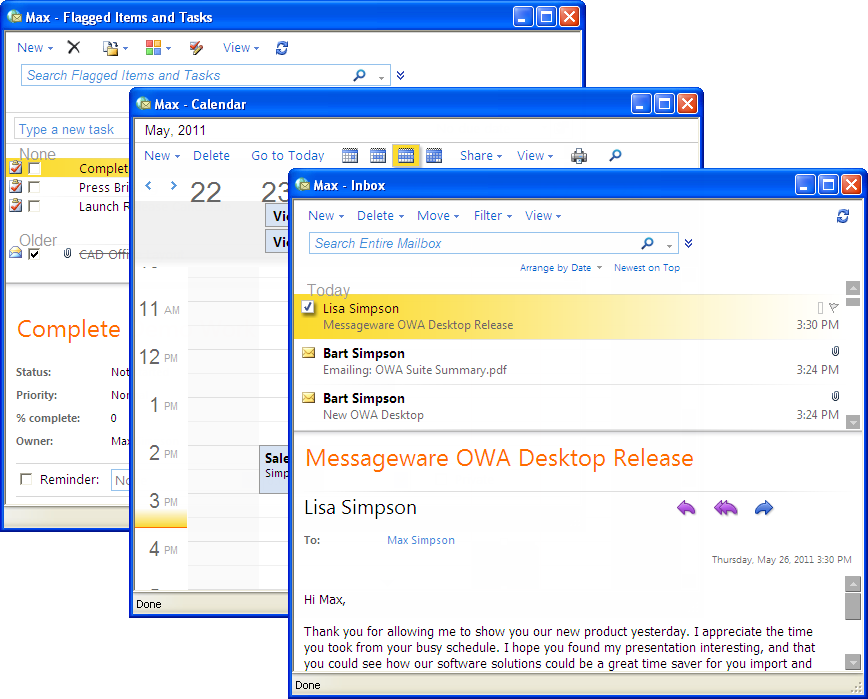Open the Share dropdown in the Calendar
The image size is (868, 699).
481,156
